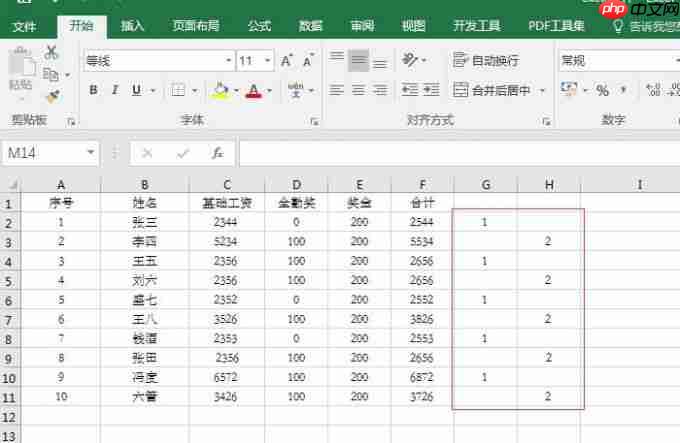Open clipboard group dialog launcher

pyautogui.click(x=71, y=122)
